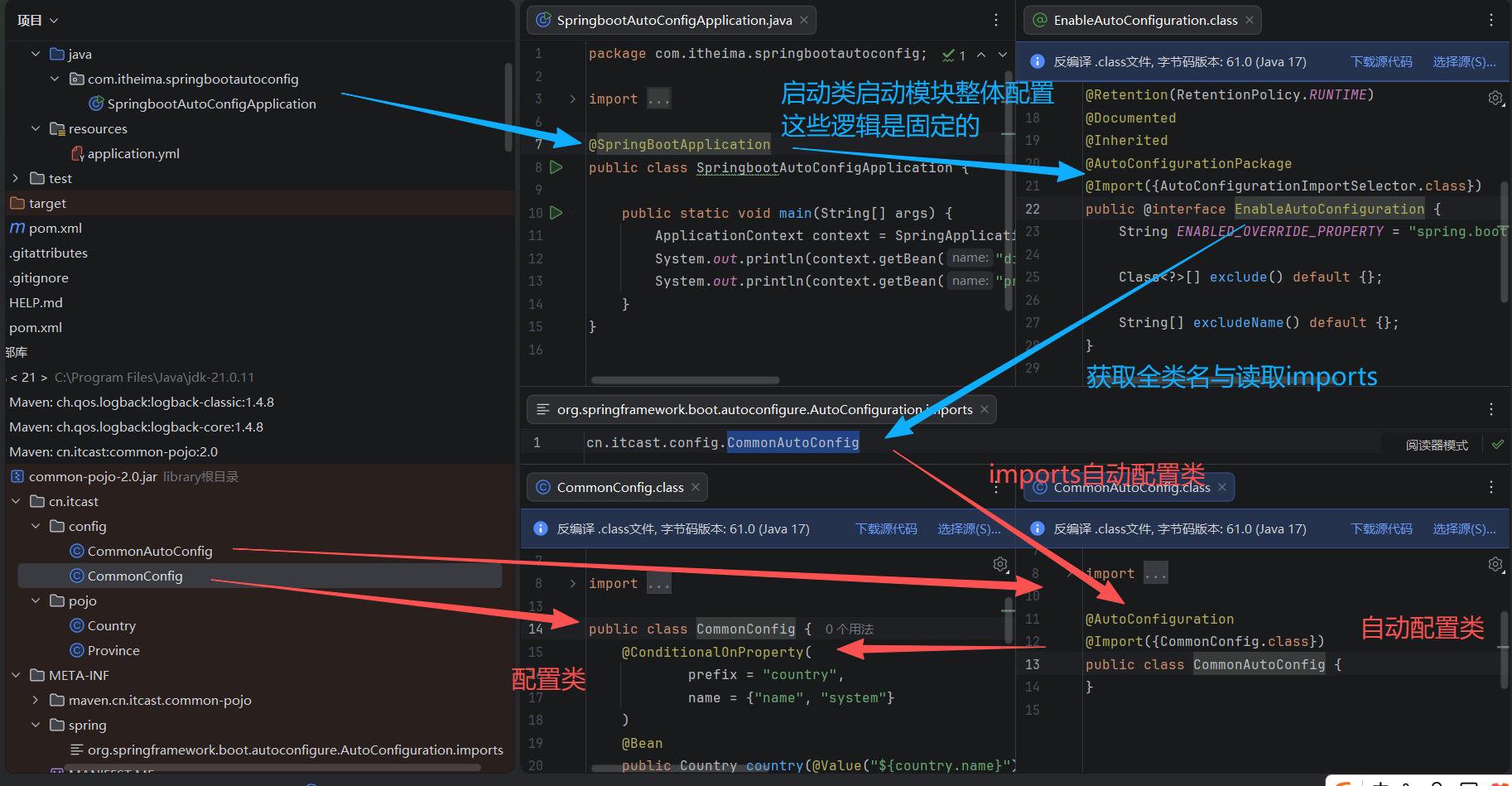Select the Province class in tree
Viewport: 1512px width, 786px height.
click(105, 650)
